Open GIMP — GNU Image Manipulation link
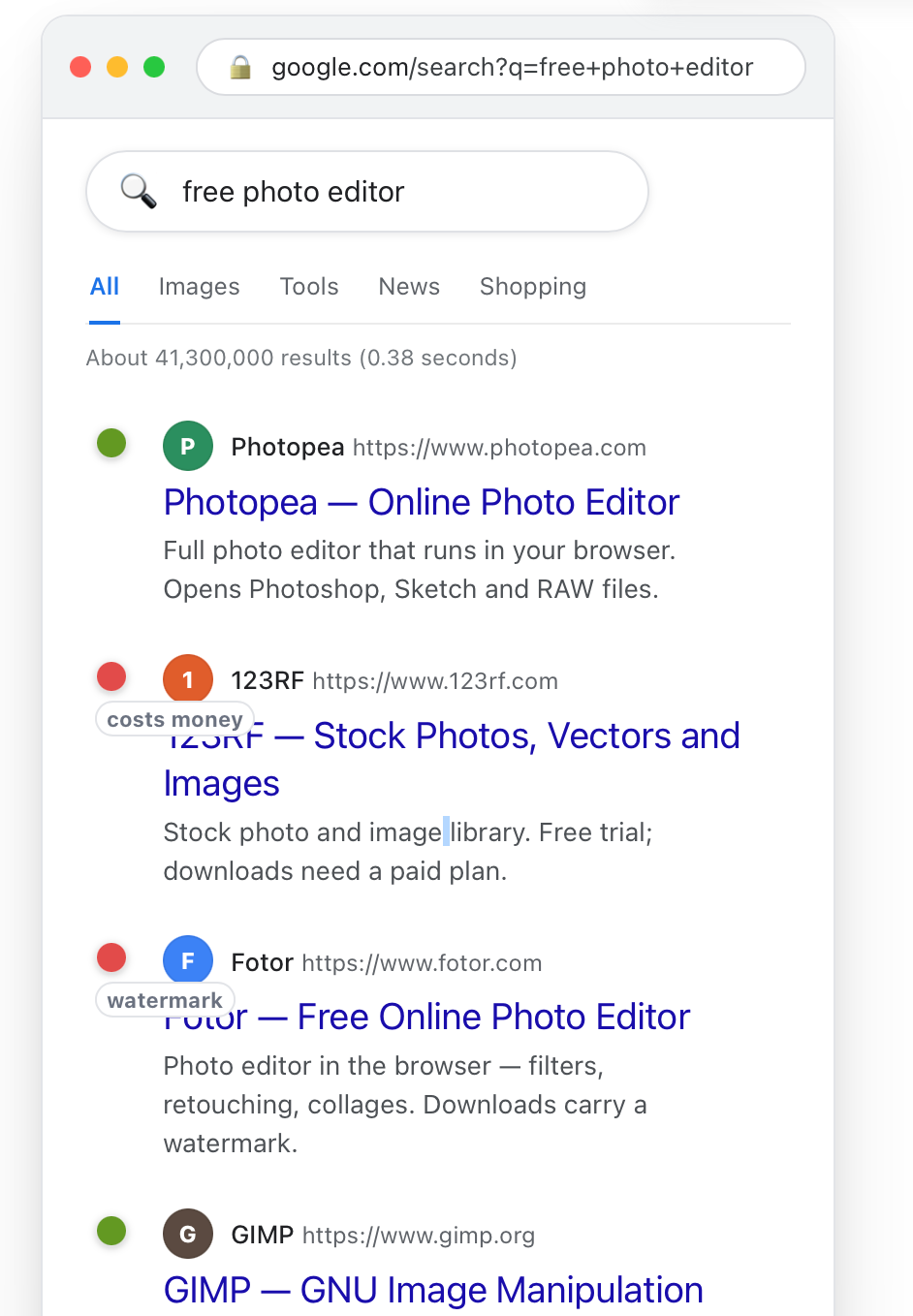 click(433, 1290)
